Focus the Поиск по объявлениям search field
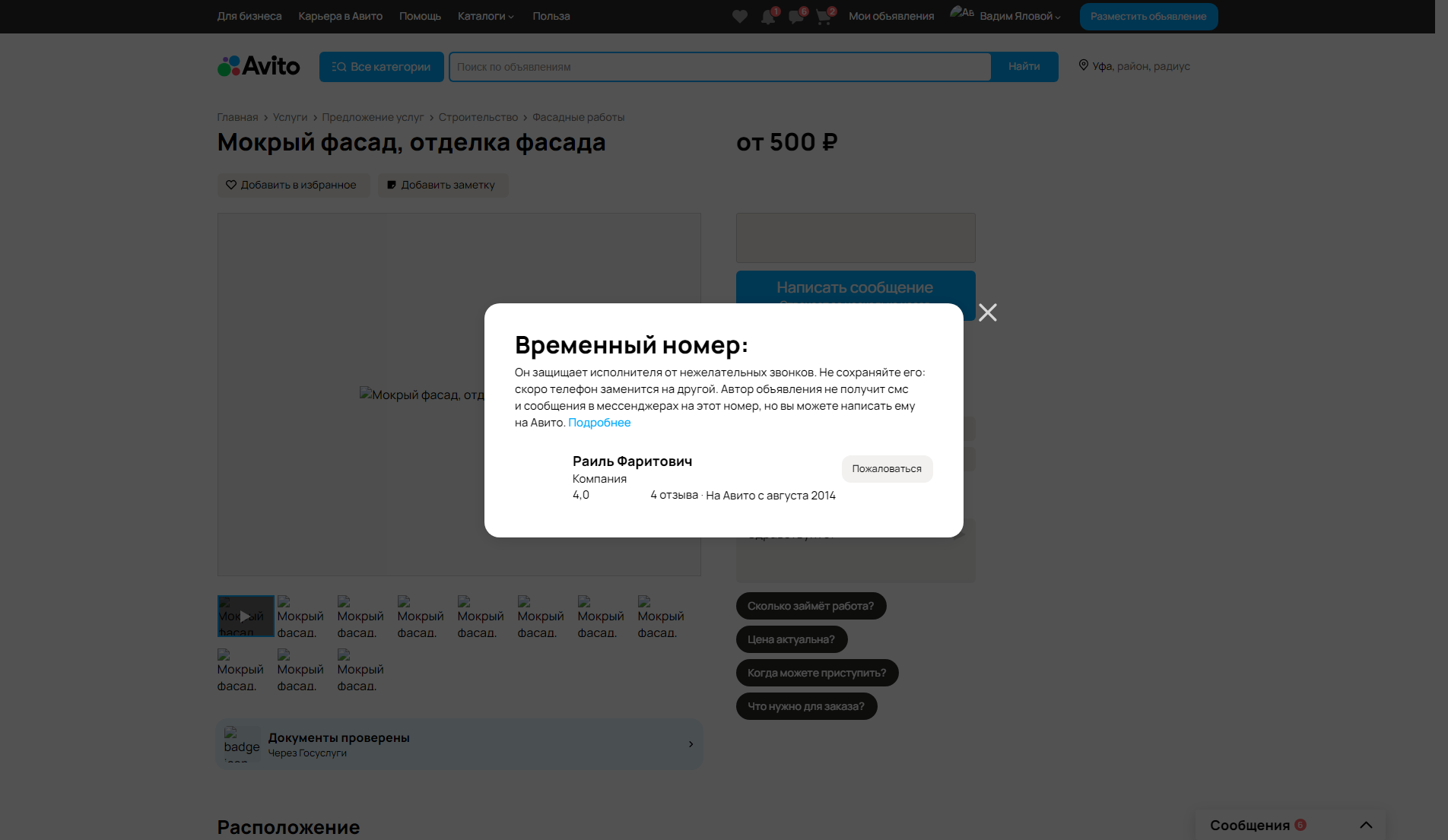This screenshot has height=840, width=1448. (719, 67)
